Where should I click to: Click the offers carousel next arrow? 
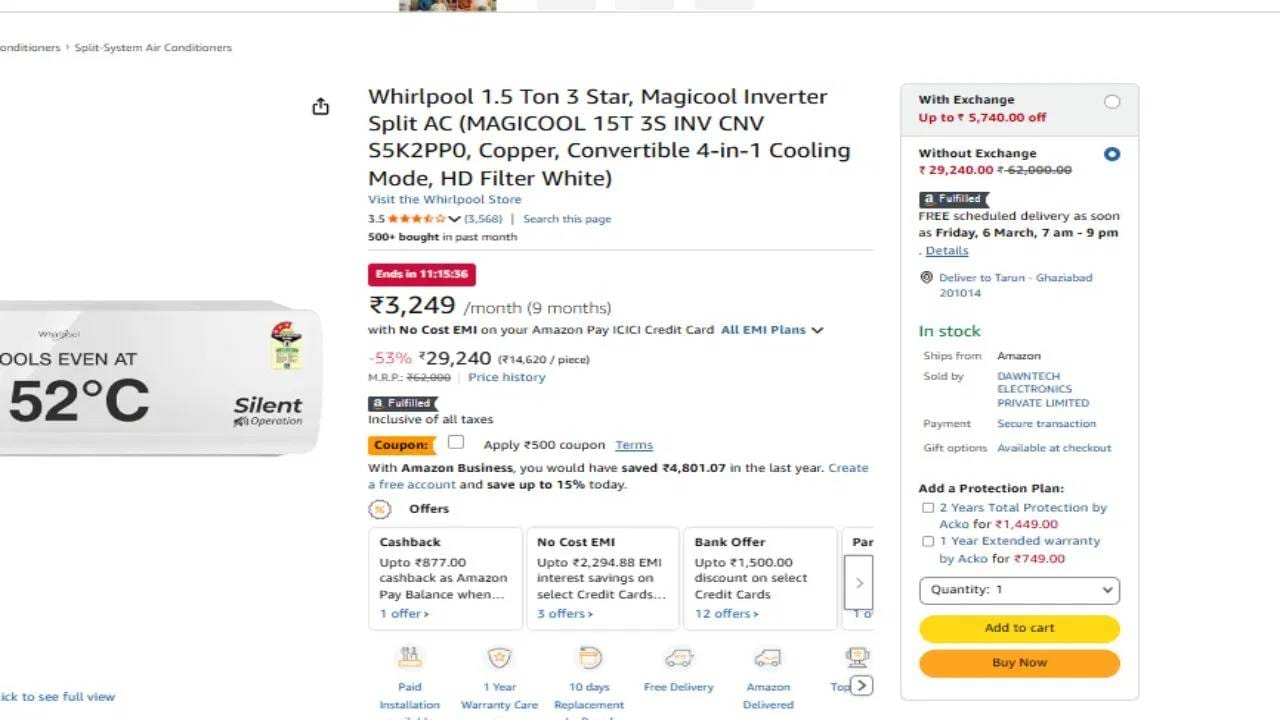(x=858, y=581)
